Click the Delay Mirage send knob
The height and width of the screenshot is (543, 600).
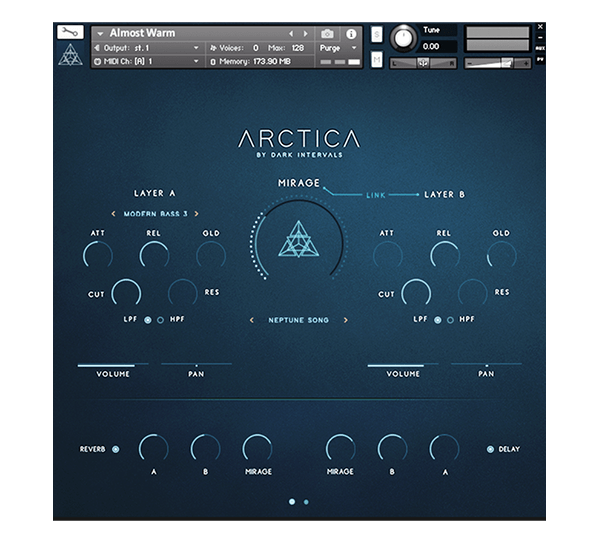[340, 448]
